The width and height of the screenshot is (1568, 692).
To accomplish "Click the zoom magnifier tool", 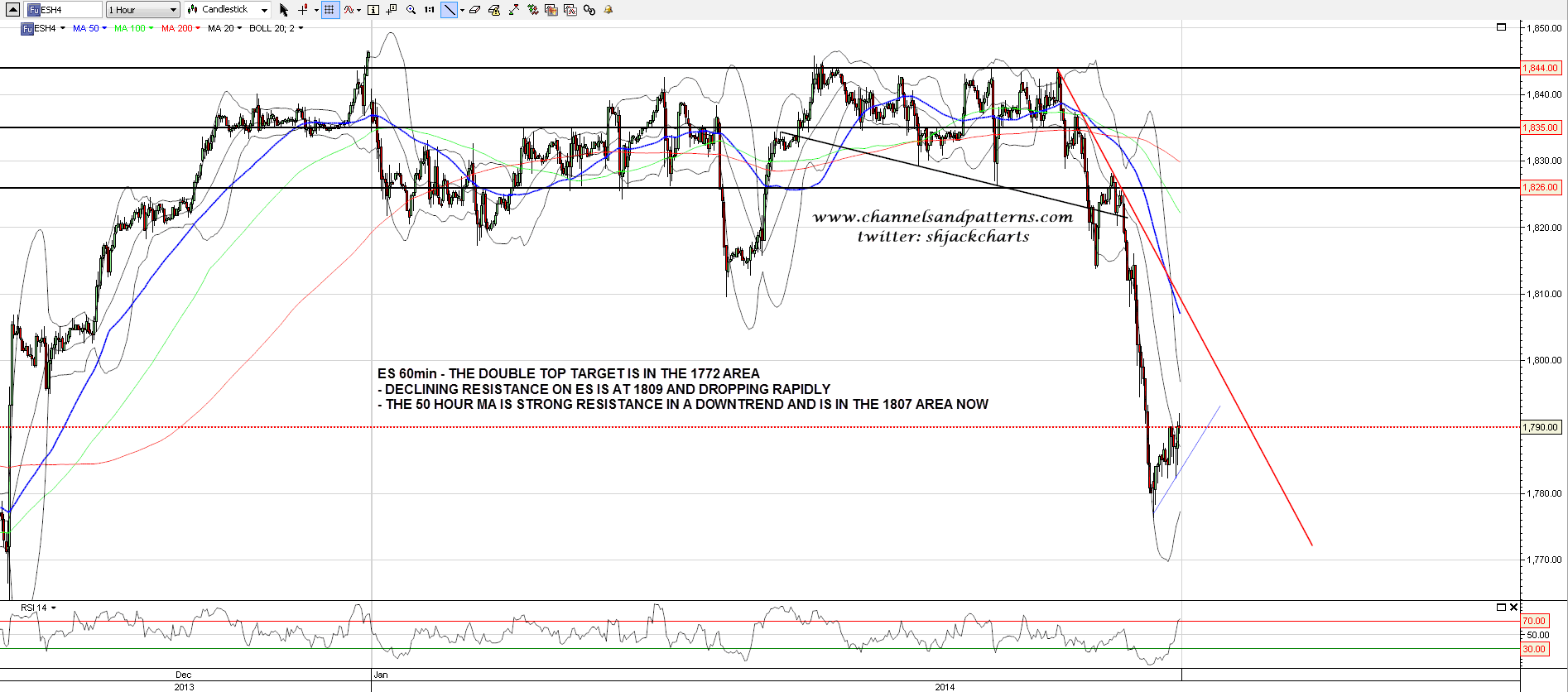I will [411, 10].
